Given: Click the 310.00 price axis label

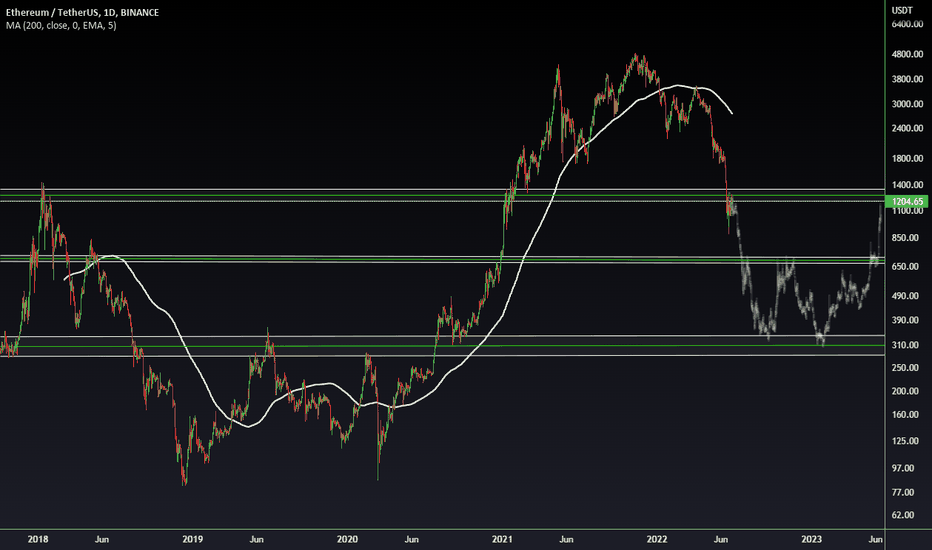Looking at the screenshot, I should pos(907,345).
